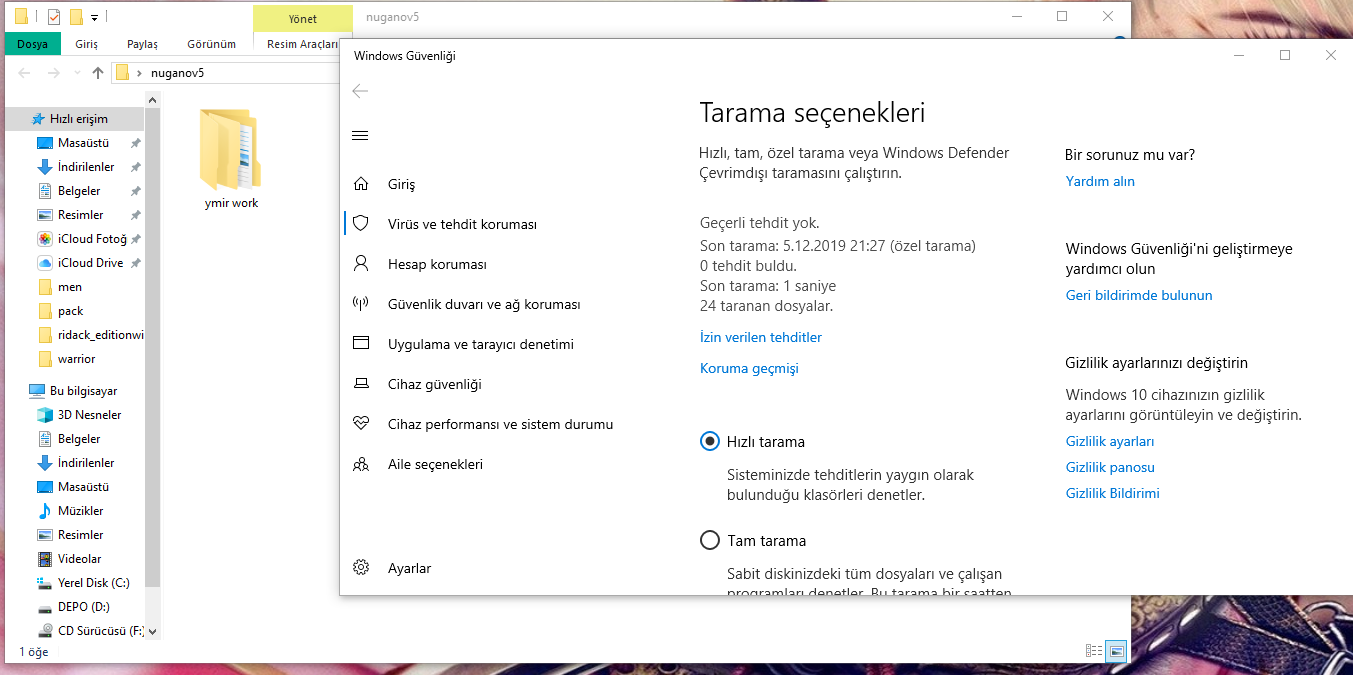This screenshot has width=1353, height=675.
Task: Select the Tam tarama radio button
Action: (710, 540)
